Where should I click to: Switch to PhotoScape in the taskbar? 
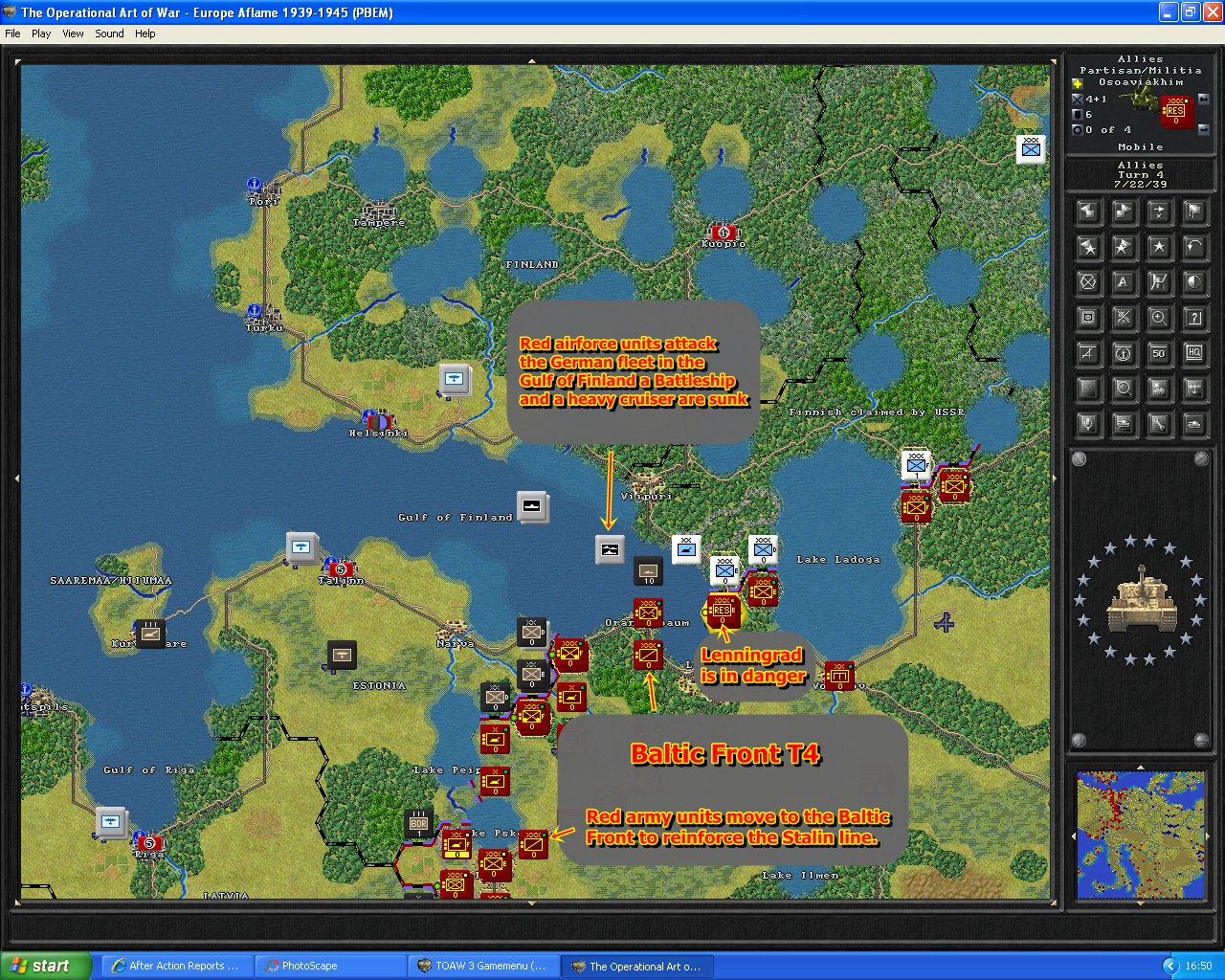pos(329,966)
